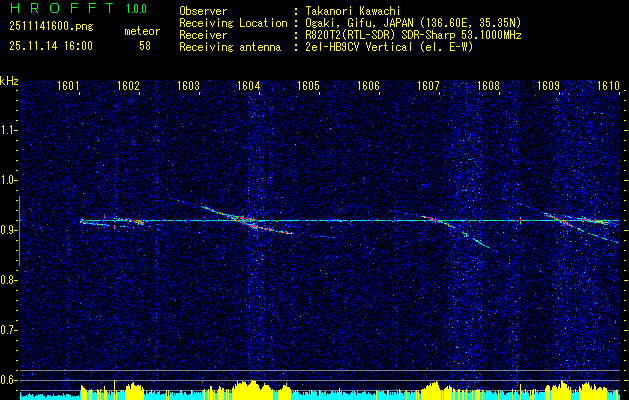The width and height of the screenshot is (629, 400).
Task: Click the 0.8 kHz axis label
Action: [7, 280]
